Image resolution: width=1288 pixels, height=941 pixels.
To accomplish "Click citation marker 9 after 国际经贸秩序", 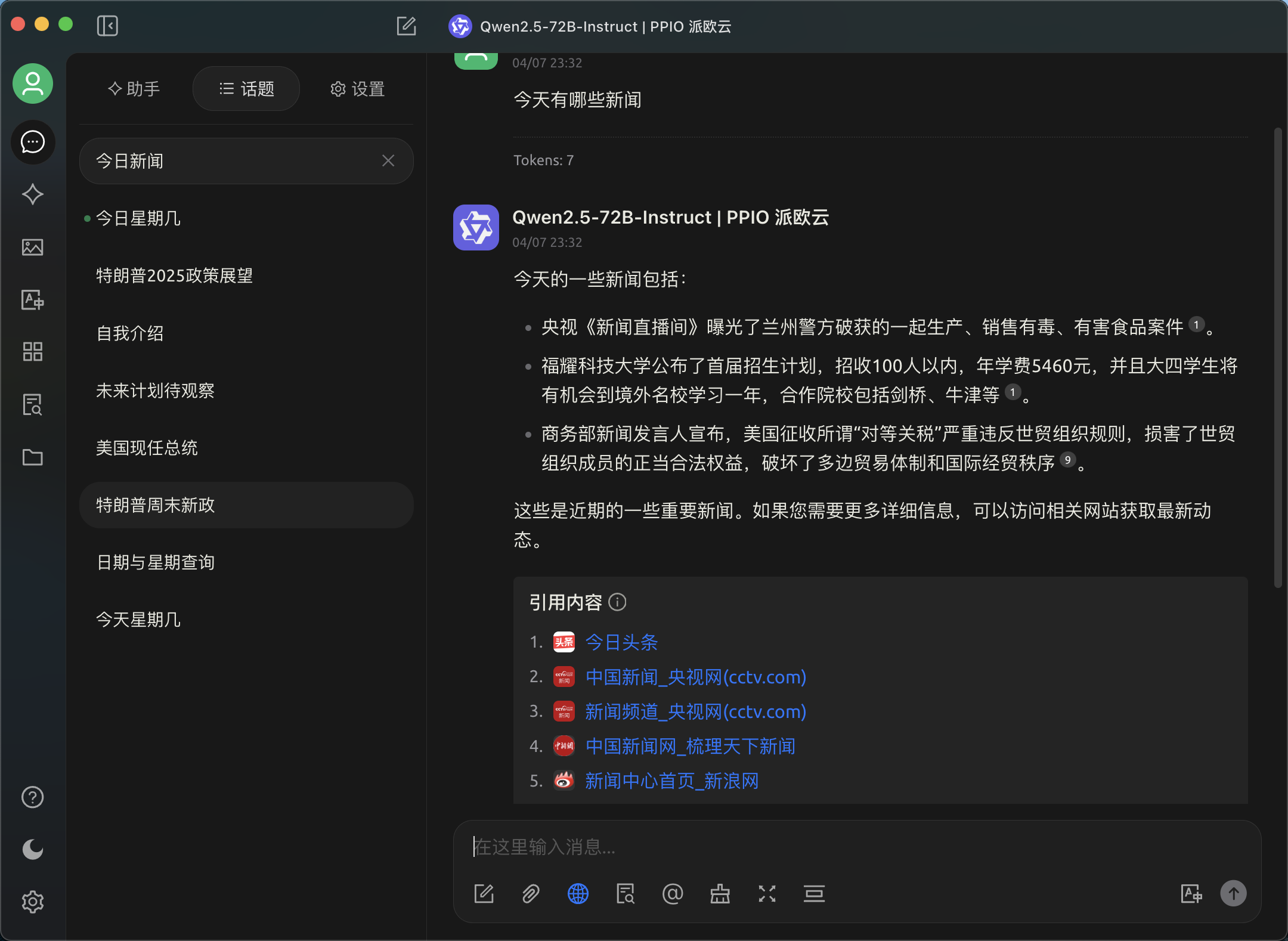I will pos(1068,460).
